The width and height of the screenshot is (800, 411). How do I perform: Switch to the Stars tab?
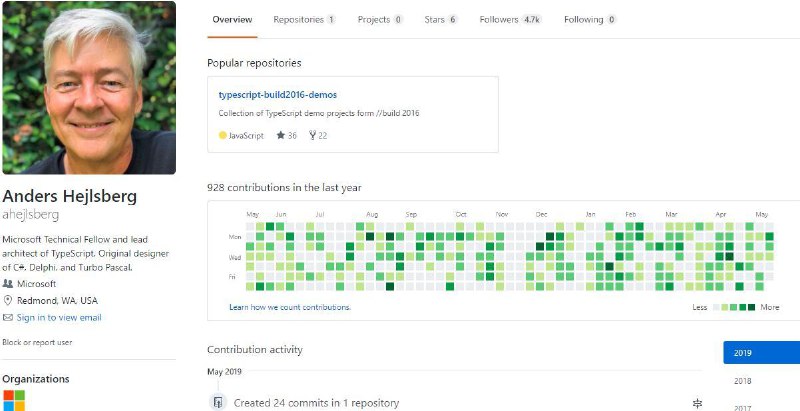440,19
